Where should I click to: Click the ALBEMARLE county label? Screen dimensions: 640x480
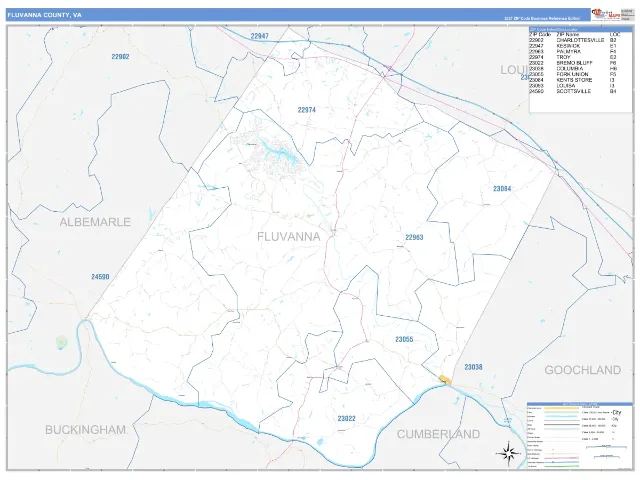95,222
